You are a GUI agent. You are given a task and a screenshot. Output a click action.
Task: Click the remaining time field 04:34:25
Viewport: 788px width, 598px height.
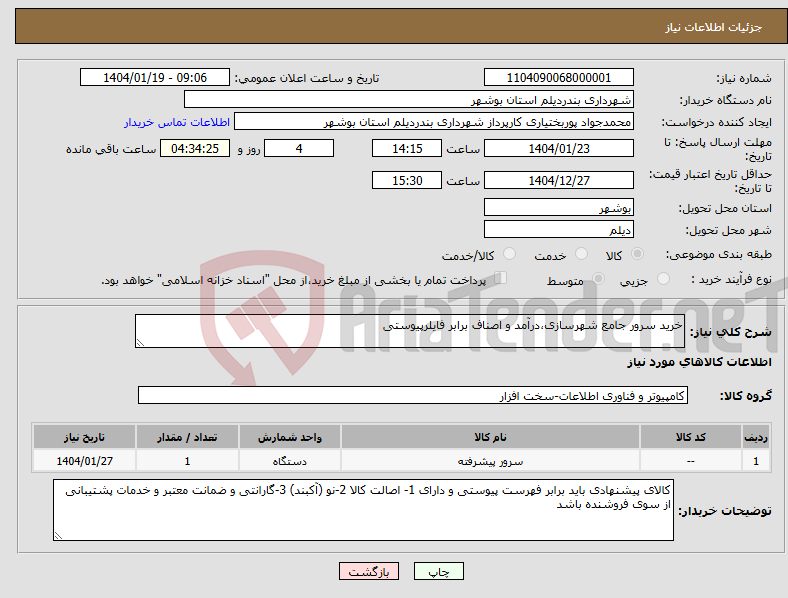click(x=195, y=149)
